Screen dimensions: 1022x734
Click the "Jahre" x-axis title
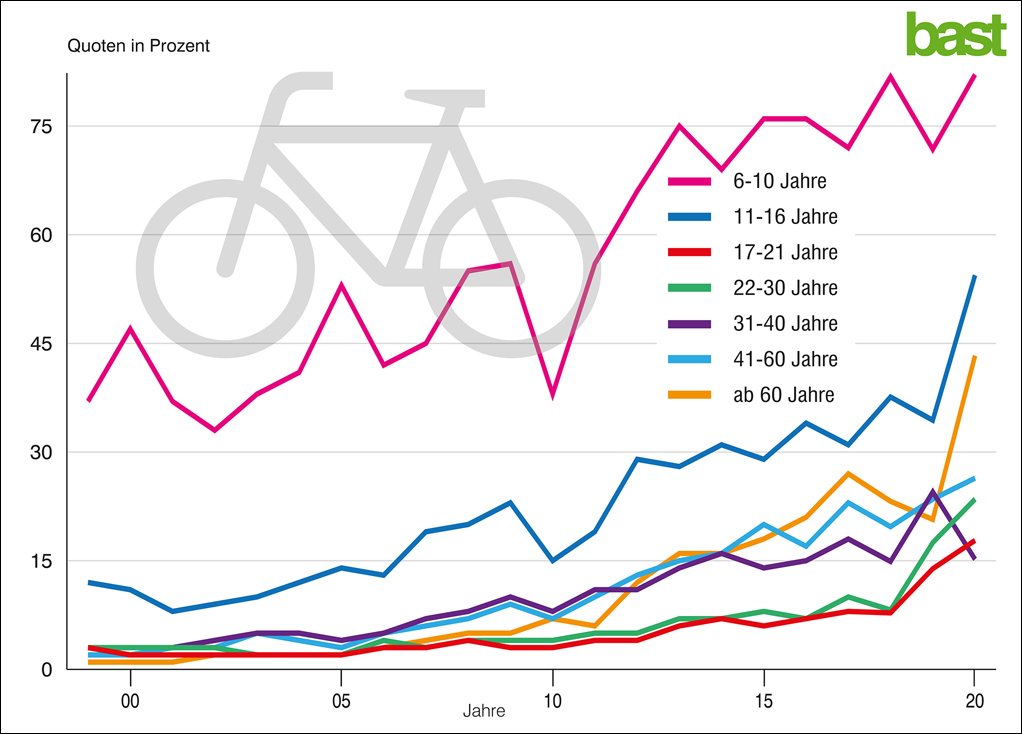484,712
